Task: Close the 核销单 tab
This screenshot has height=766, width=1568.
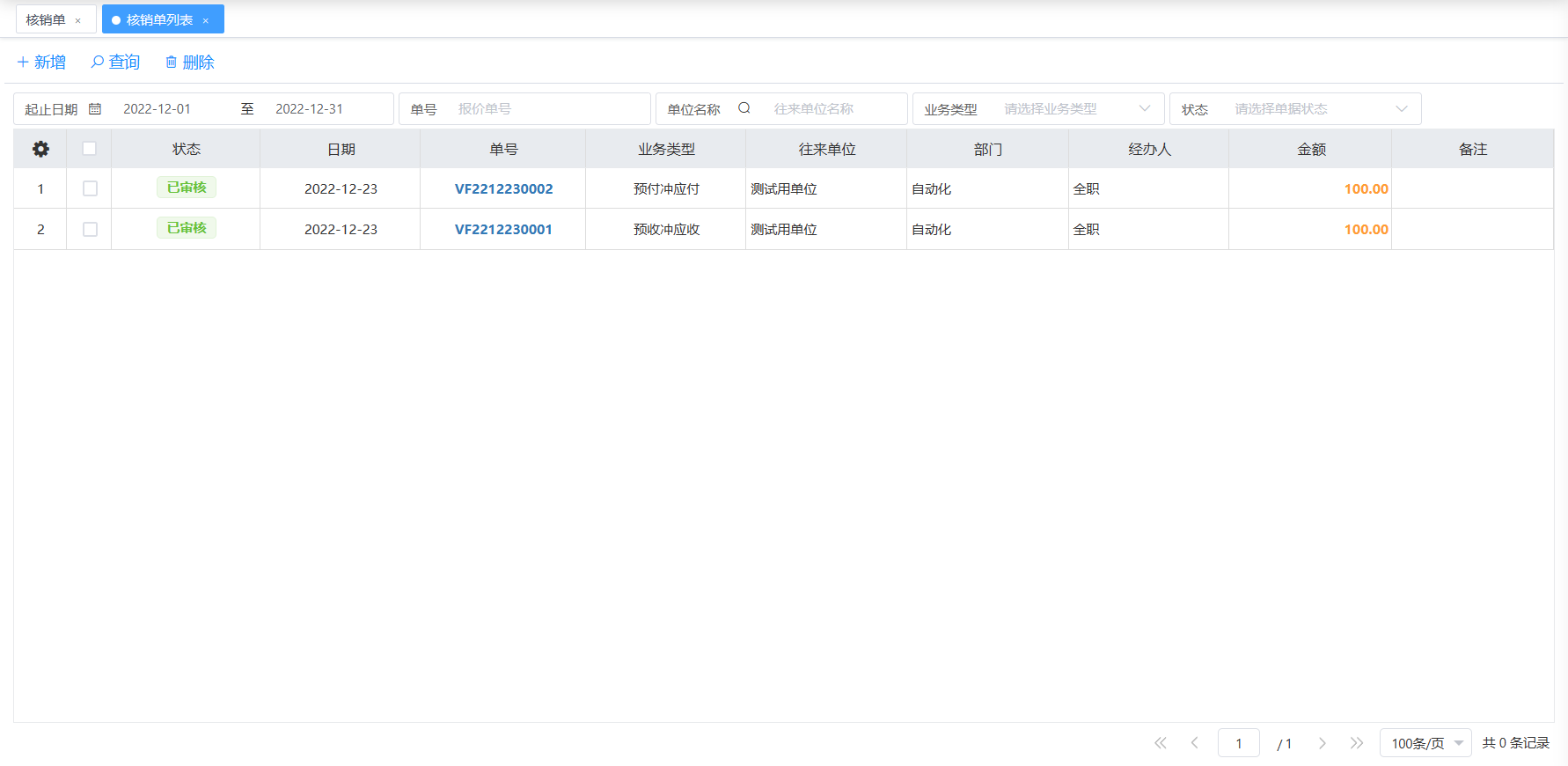Action: 78,20
